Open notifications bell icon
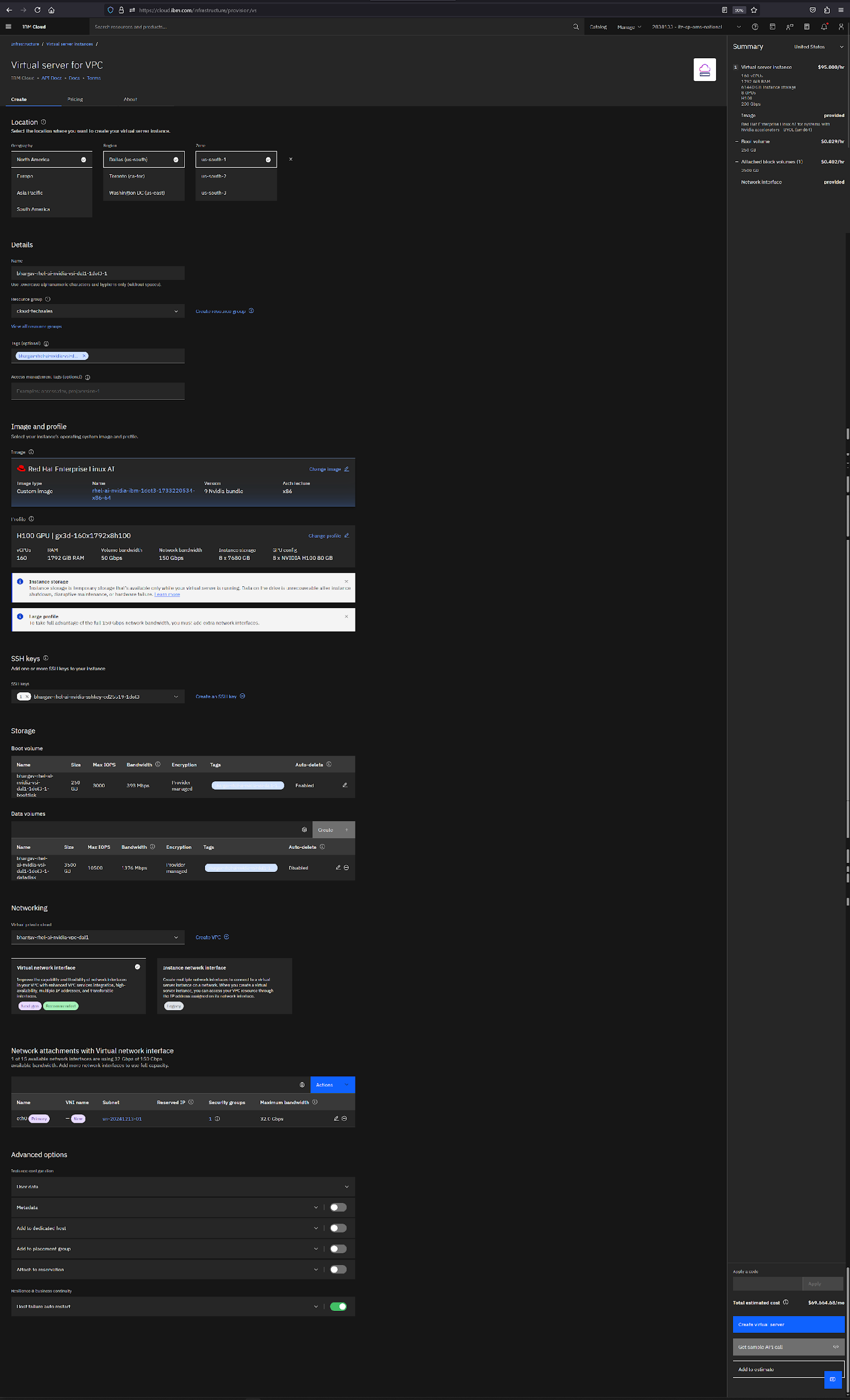Screen dimensions: 850x1400 click(824, 27)
